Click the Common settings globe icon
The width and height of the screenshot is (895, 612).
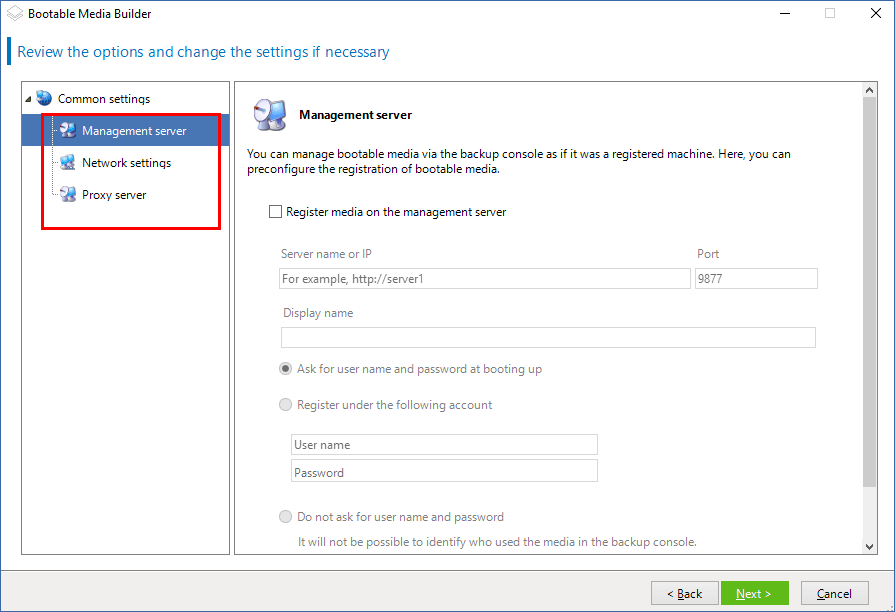[x=44, y=99]
